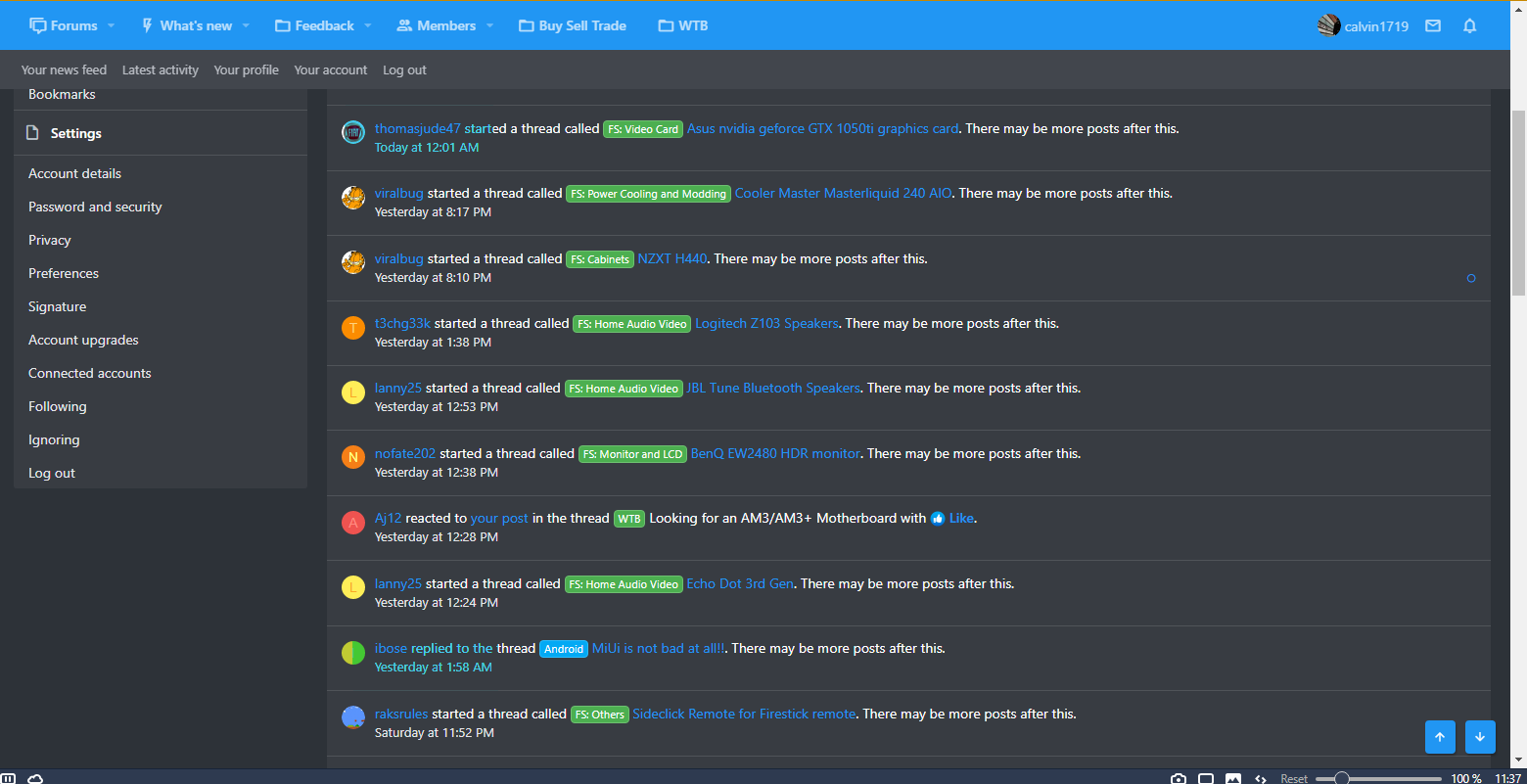The image size is (1527, 784).
Task: Click the page actions code icon
Action: (x=1261, y=779)
